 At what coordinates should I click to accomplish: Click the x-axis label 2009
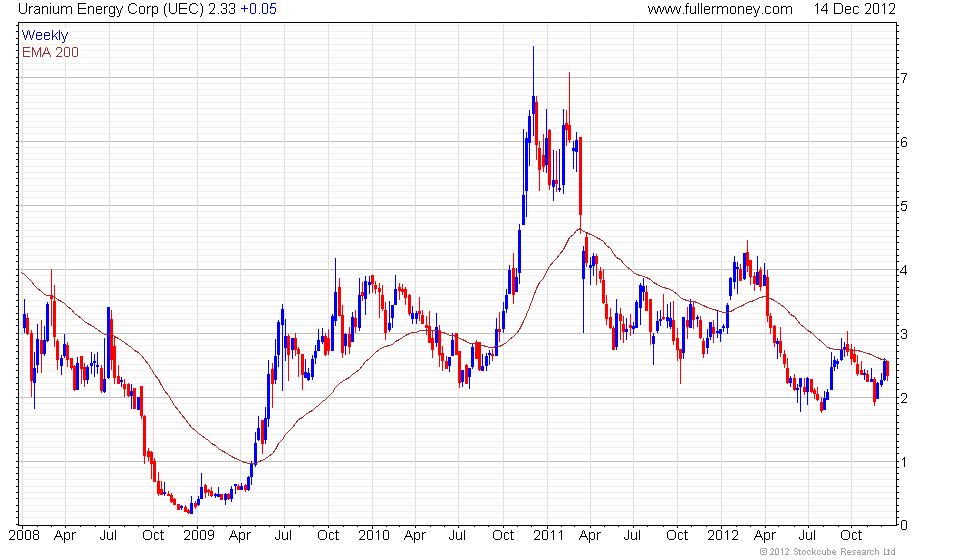[x=199, y=536]
